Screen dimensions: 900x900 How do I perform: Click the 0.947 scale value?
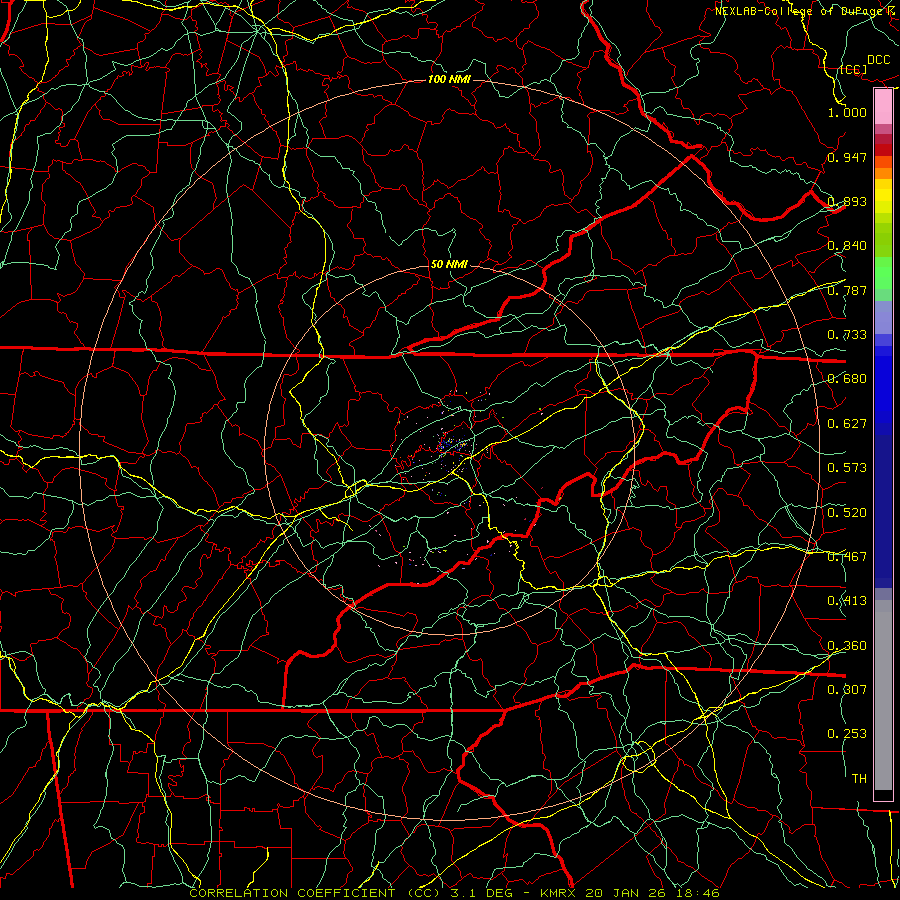point(847,157)
